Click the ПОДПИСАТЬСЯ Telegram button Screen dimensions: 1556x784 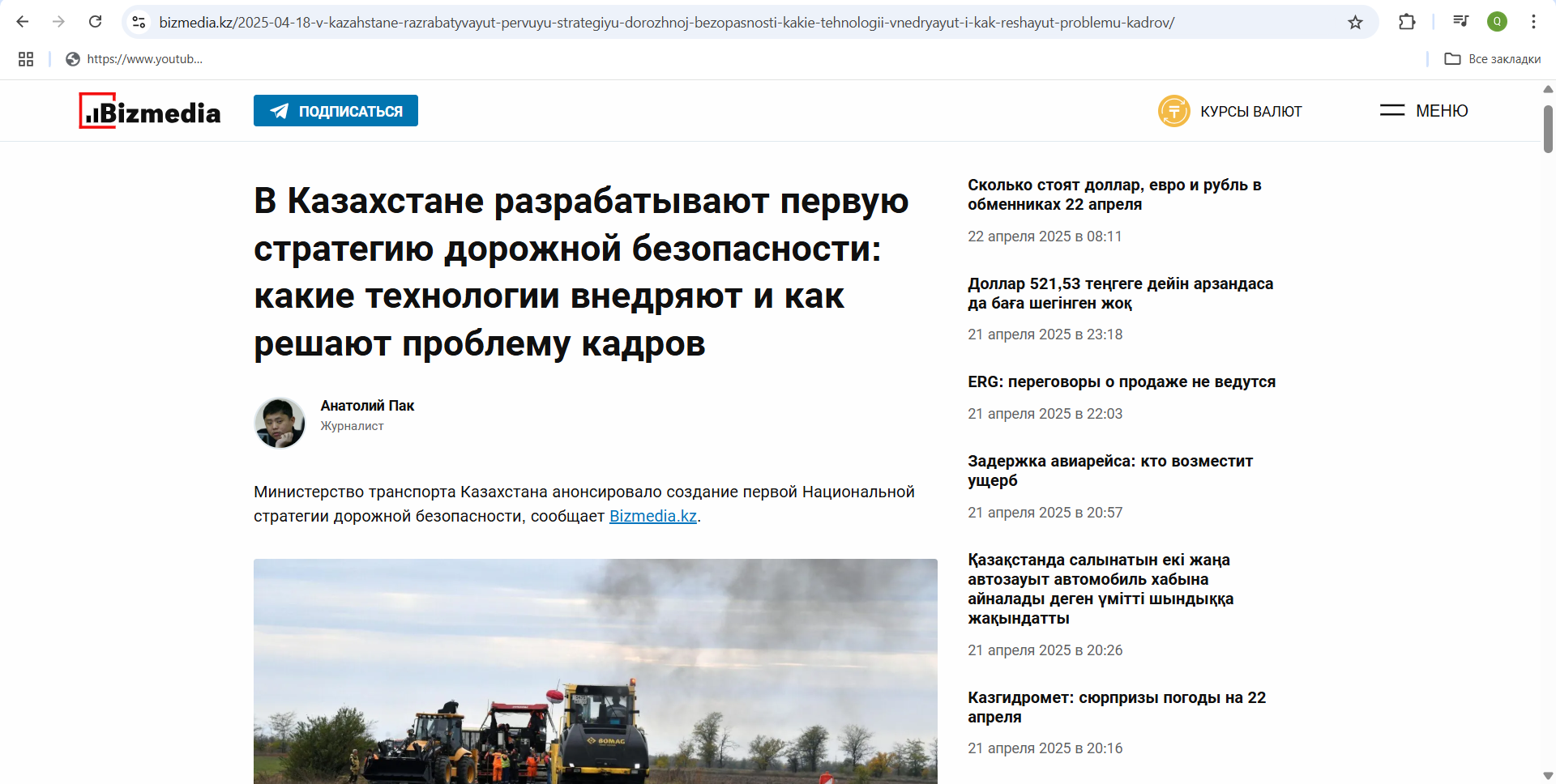pos(336,111)
